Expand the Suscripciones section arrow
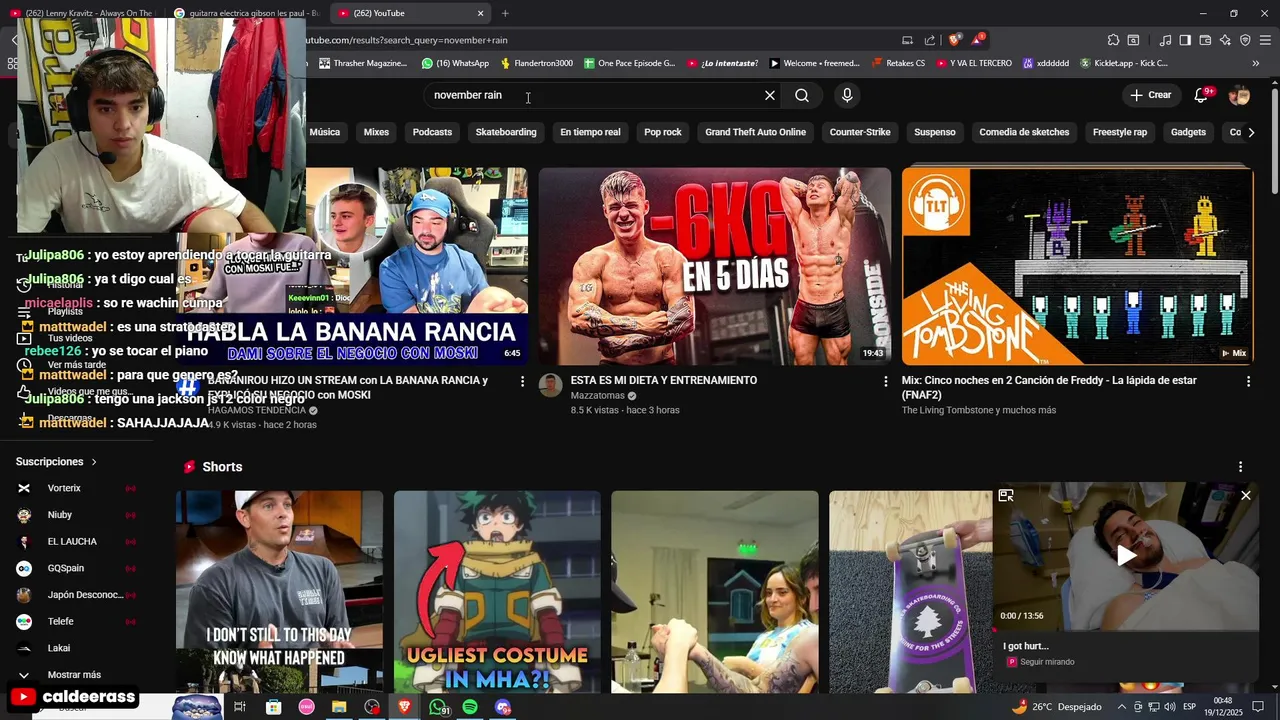The image size is (1280, 720). click(x=94, y=462)
